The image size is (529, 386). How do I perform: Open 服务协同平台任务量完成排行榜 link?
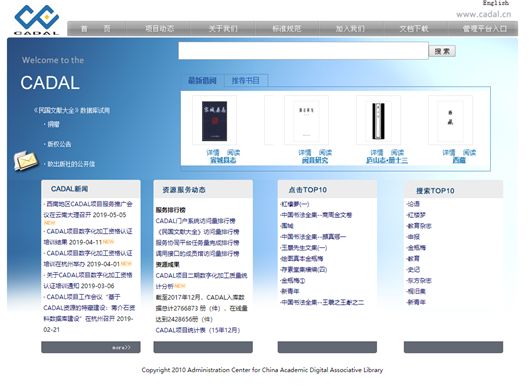tap(197, 243)
